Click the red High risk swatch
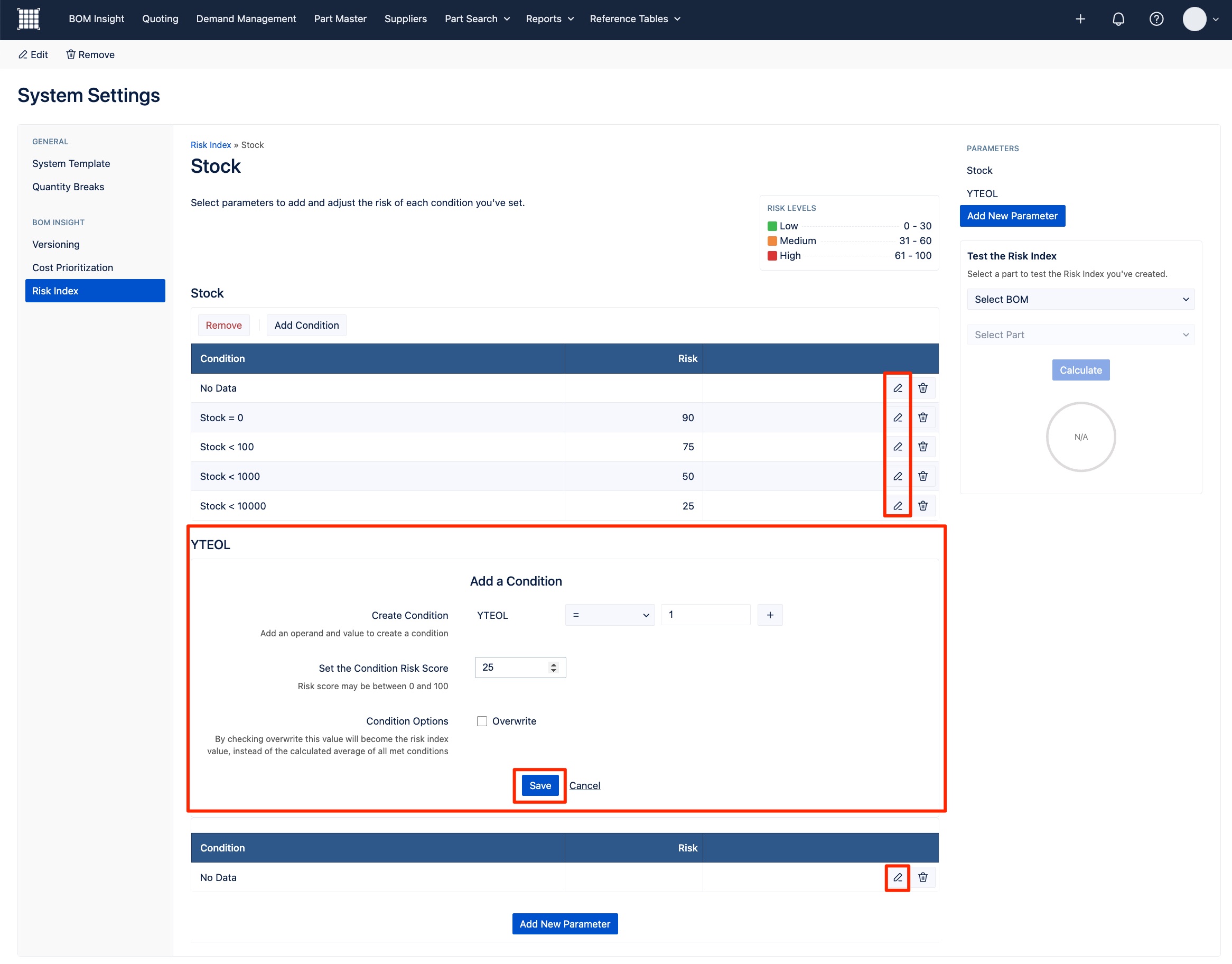 coord(772,256)
